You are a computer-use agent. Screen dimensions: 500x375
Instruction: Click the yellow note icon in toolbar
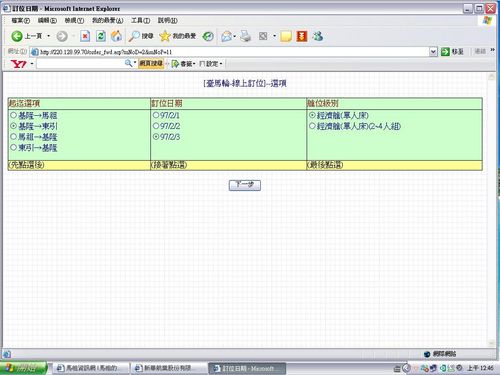click(x=286, y=36)
